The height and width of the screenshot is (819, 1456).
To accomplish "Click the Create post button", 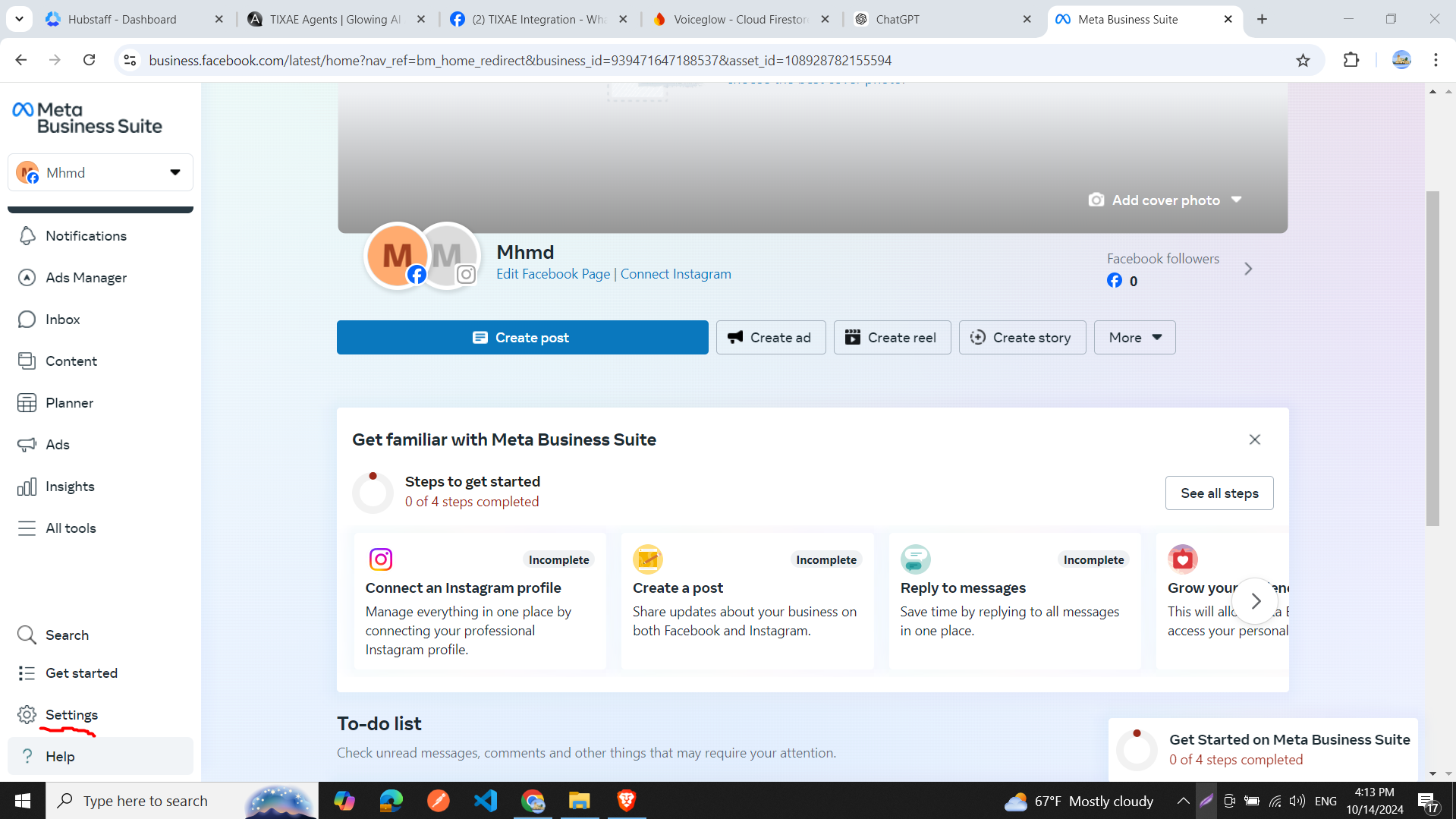I will [523, 338].
